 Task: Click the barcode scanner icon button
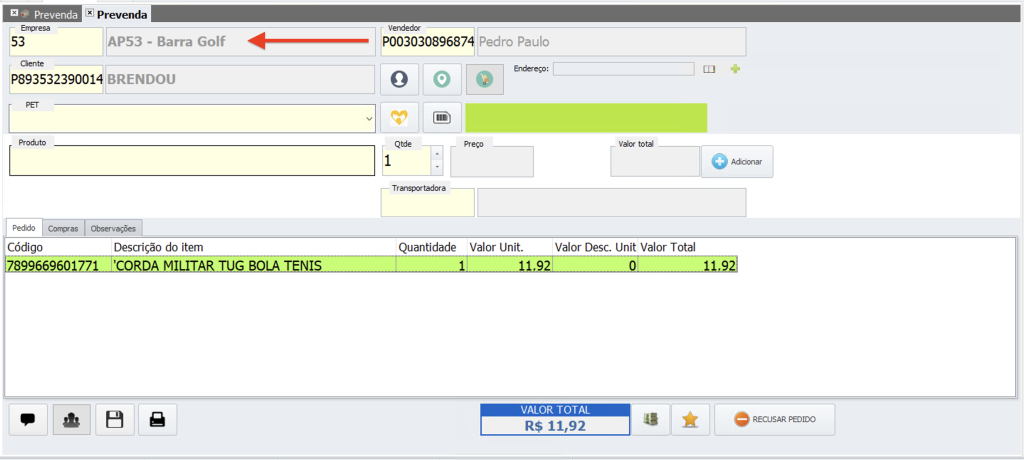pyautogui.click(x=441, y=117)
